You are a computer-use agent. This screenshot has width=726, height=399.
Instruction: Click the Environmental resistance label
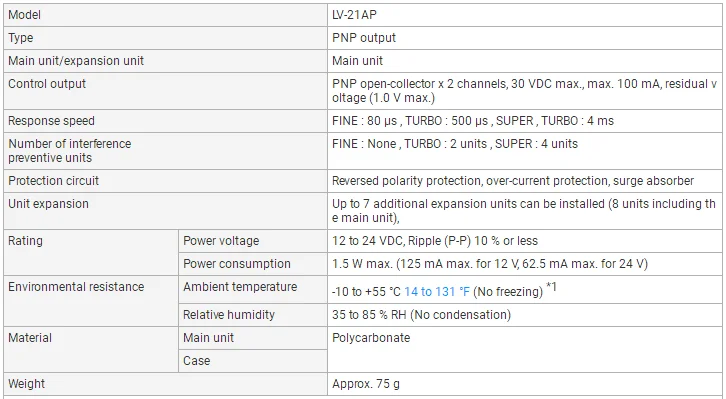pos(76,287)
